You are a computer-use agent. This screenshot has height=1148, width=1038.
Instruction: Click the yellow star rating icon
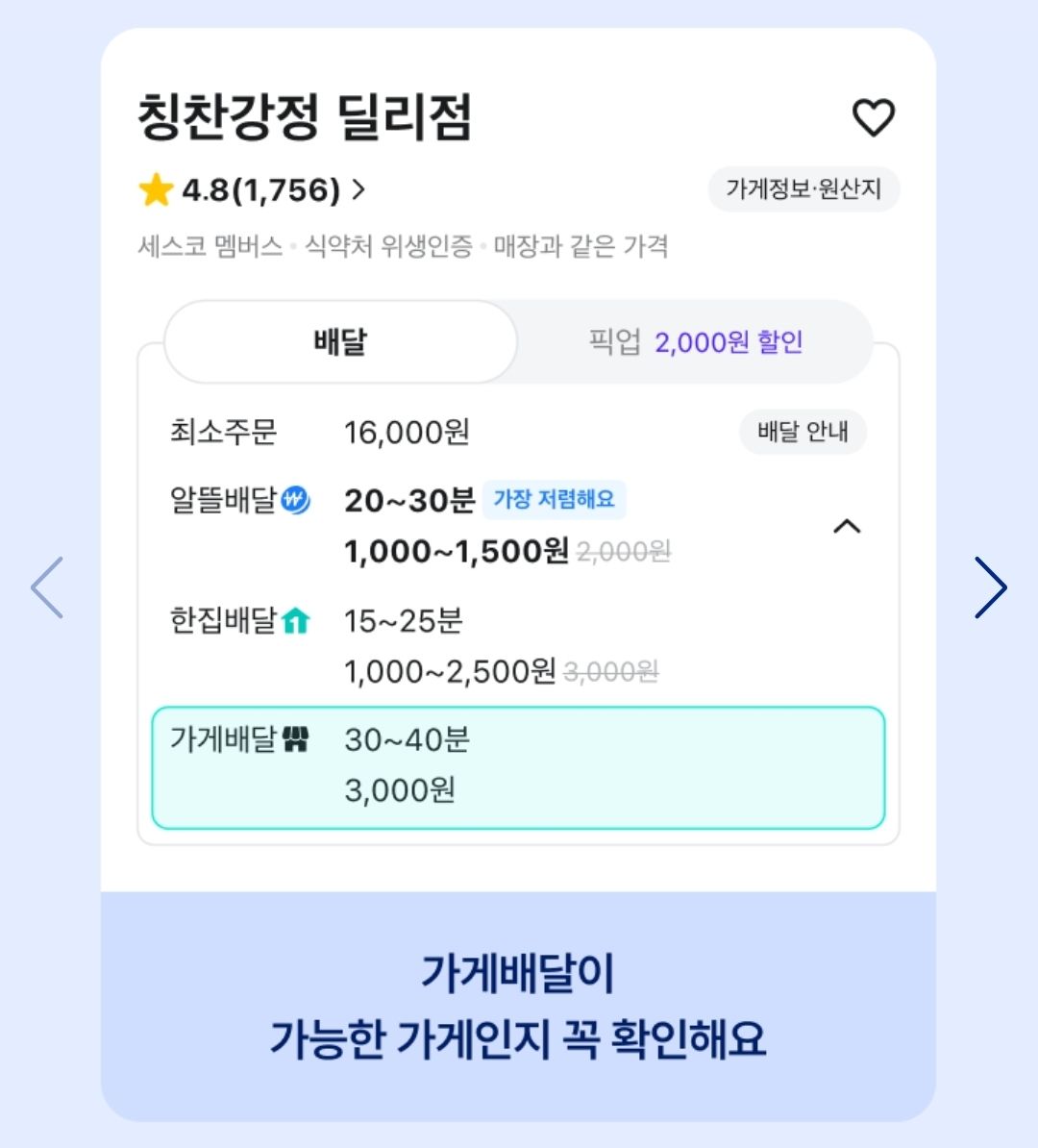[156, 190]
